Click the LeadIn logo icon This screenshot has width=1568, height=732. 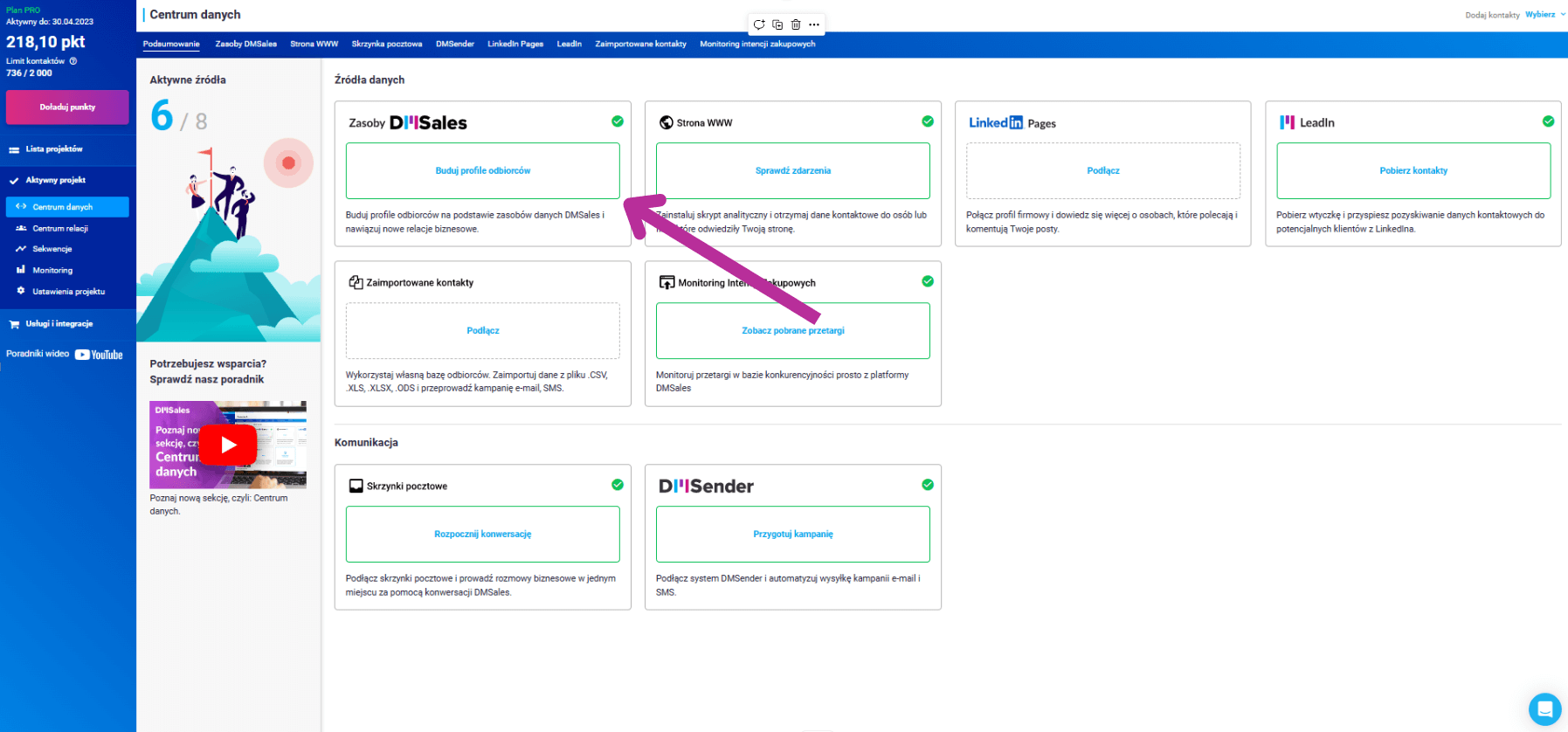(x=1287, y=122)
